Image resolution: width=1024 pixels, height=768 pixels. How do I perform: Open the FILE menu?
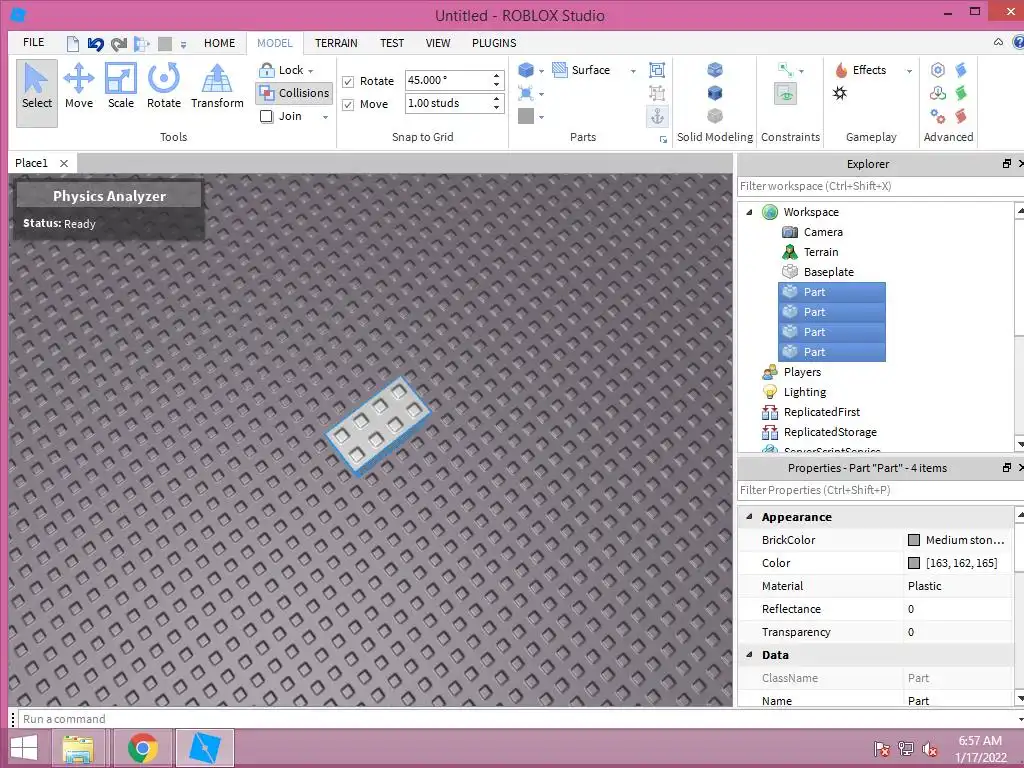[33, 42]
